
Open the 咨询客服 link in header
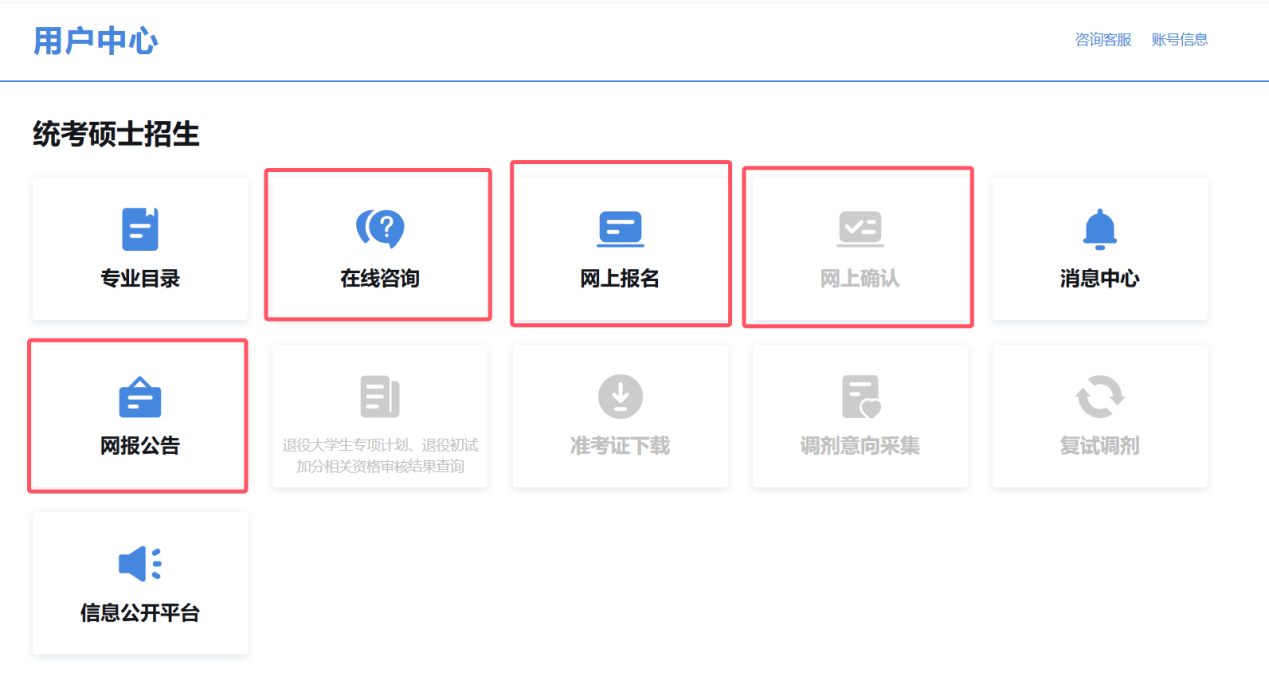click(1103, 40)
